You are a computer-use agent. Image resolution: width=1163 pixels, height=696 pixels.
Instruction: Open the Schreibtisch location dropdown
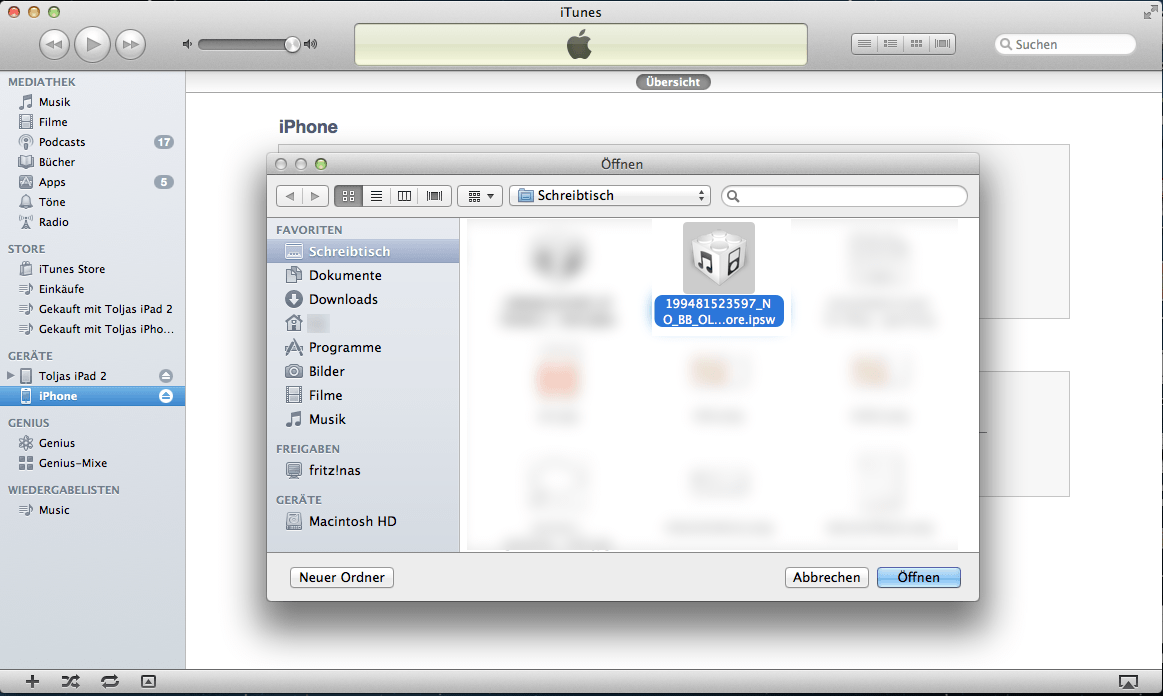pos(609,196)
